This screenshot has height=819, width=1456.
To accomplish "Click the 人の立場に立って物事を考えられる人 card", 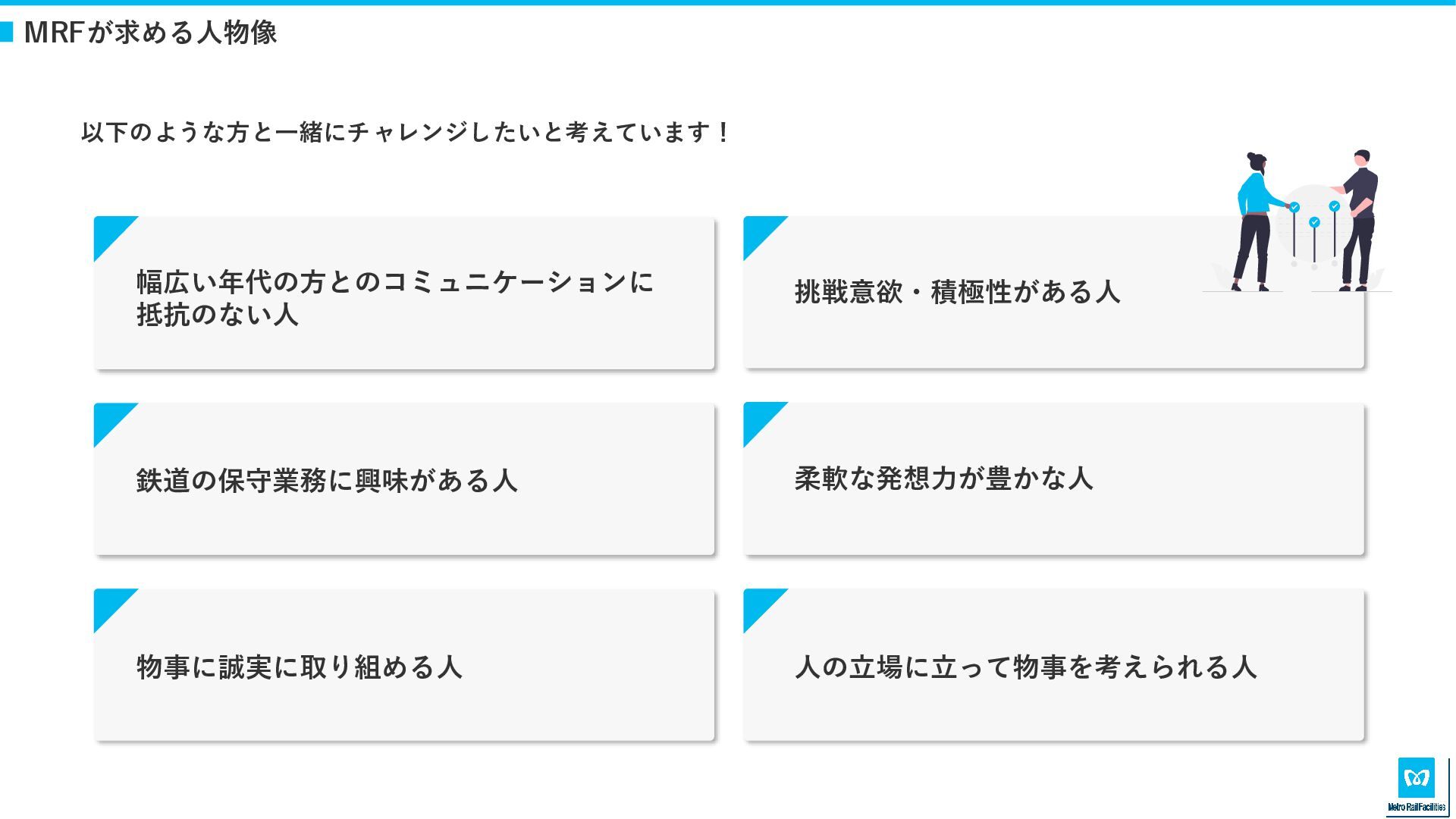I will click(x=1053, y=665).
